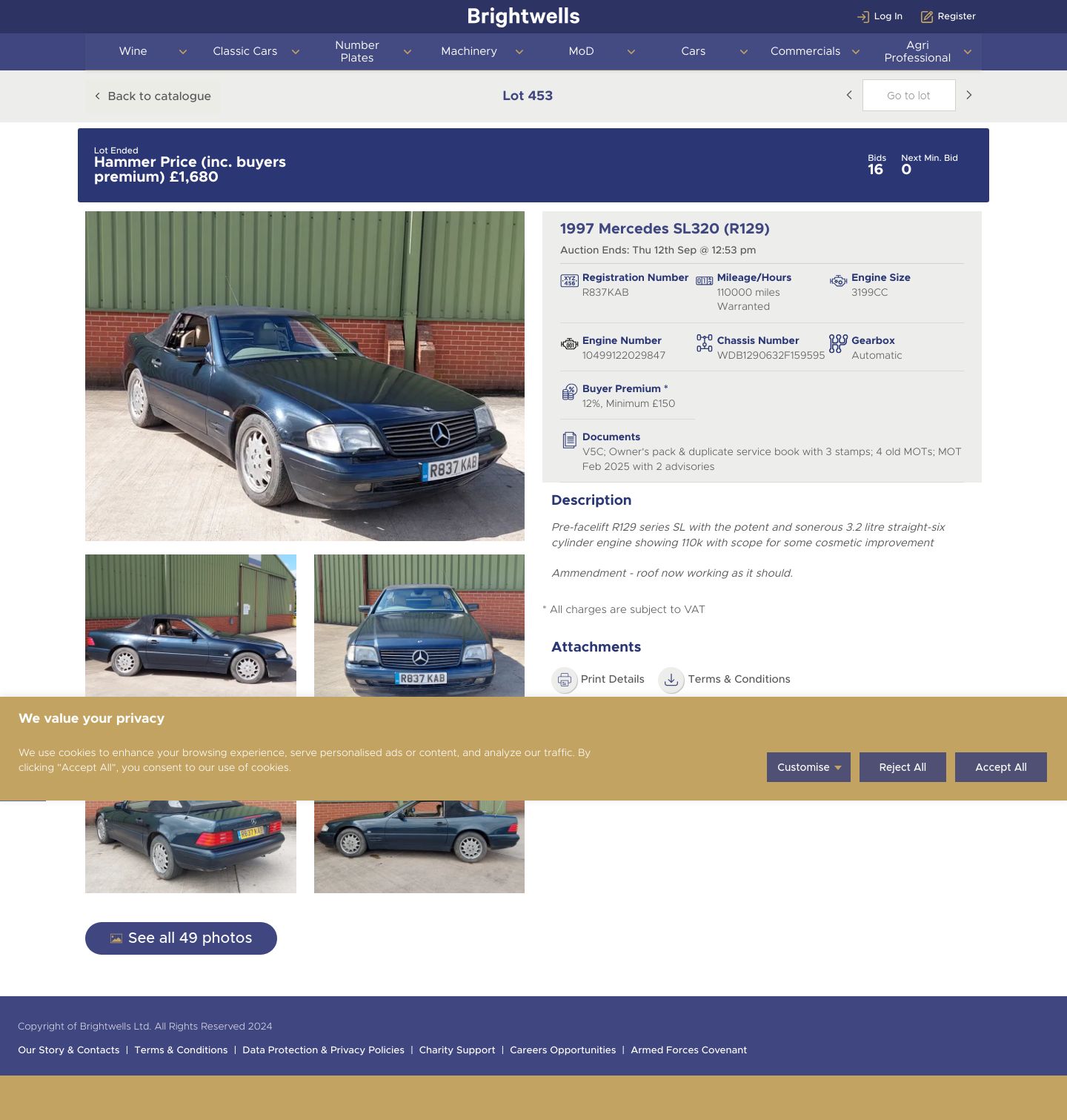This screenshot has width=1067, height=1120.
Task: Open the rear-view car thumbnail with red taillights
Action: (x=190, y=846)
